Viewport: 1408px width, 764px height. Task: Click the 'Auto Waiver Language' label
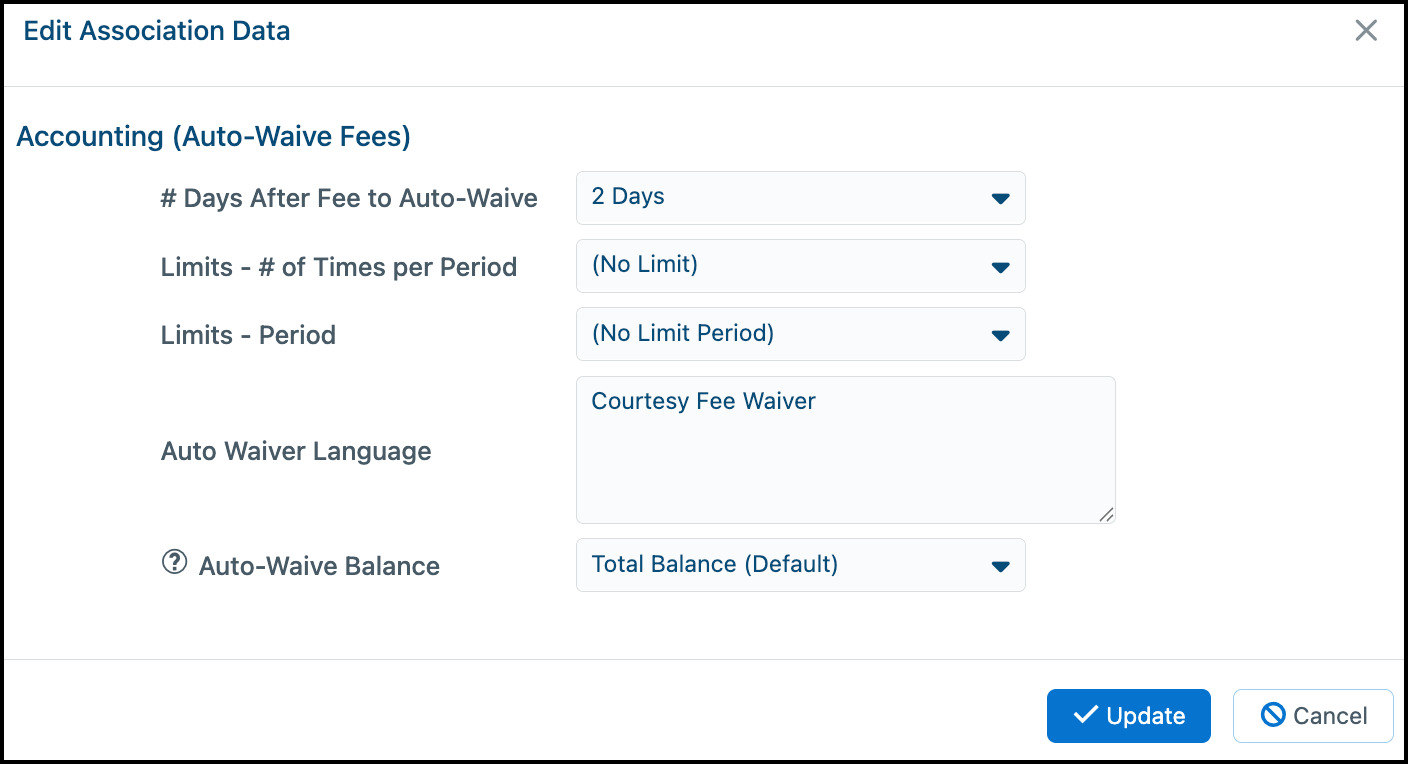(296, 451)
